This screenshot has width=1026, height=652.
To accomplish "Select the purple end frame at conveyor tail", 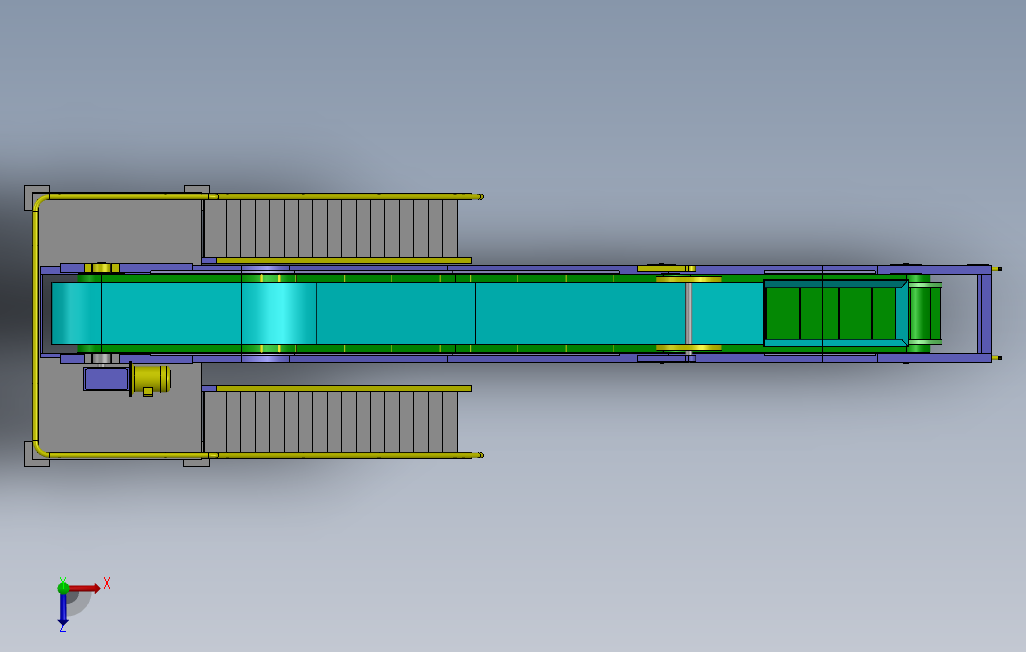I will click(984, 314).
